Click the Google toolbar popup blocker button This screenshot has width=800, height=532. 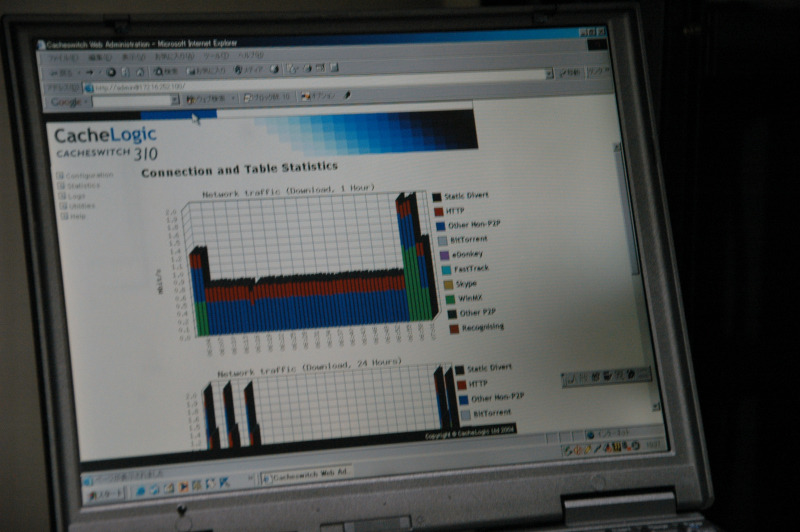[267, 97]
